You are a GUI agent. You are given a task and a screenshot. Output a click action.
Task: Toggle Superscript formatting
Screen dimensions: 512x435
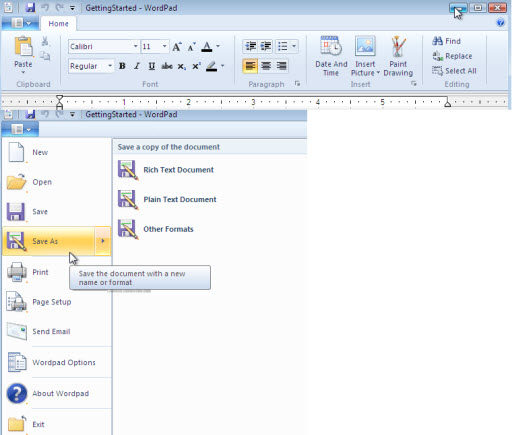pyautogui.click(x=196, y=66)
